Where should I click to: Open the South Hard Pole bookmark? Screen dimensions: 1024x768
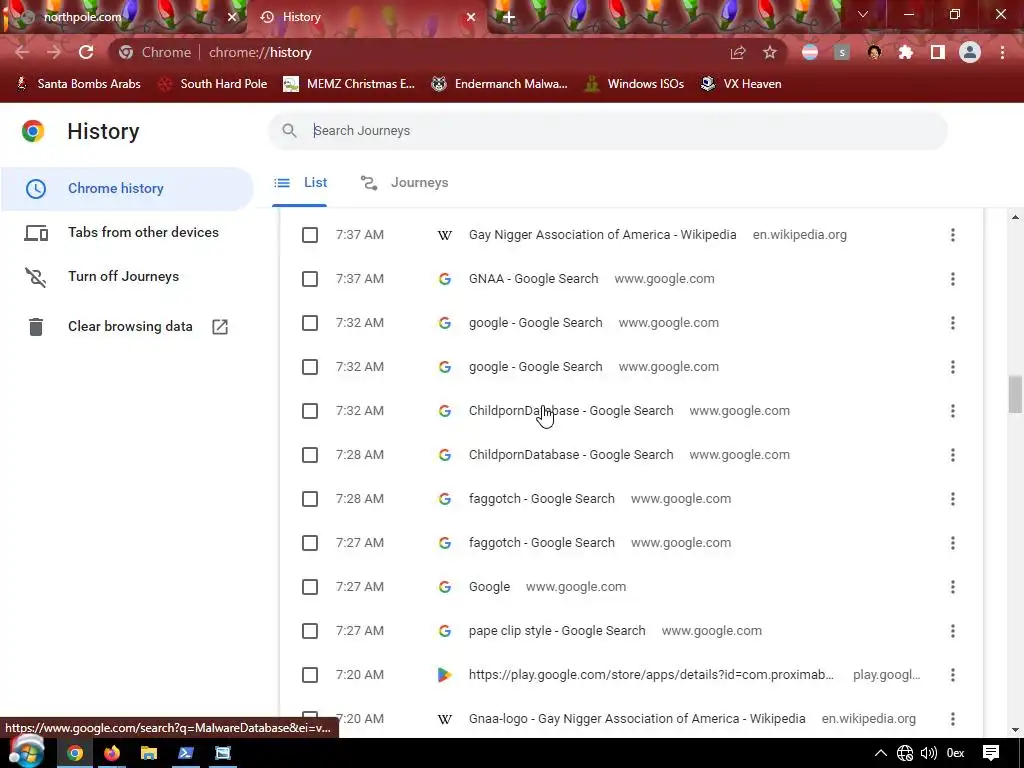coord(213,84)
